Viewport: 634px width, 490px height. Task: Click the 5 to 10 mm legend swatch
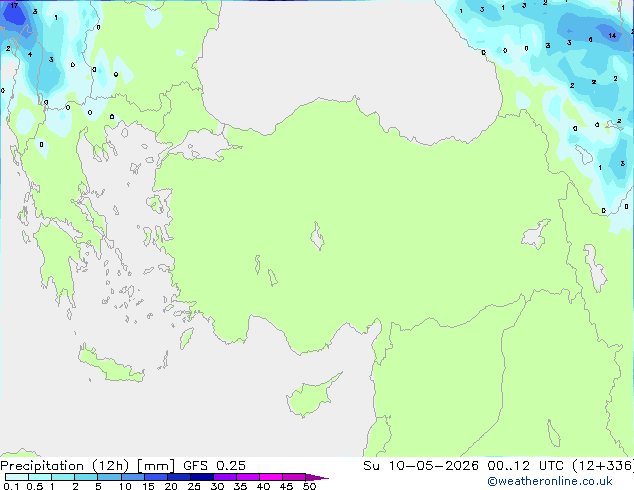point(109,477)
